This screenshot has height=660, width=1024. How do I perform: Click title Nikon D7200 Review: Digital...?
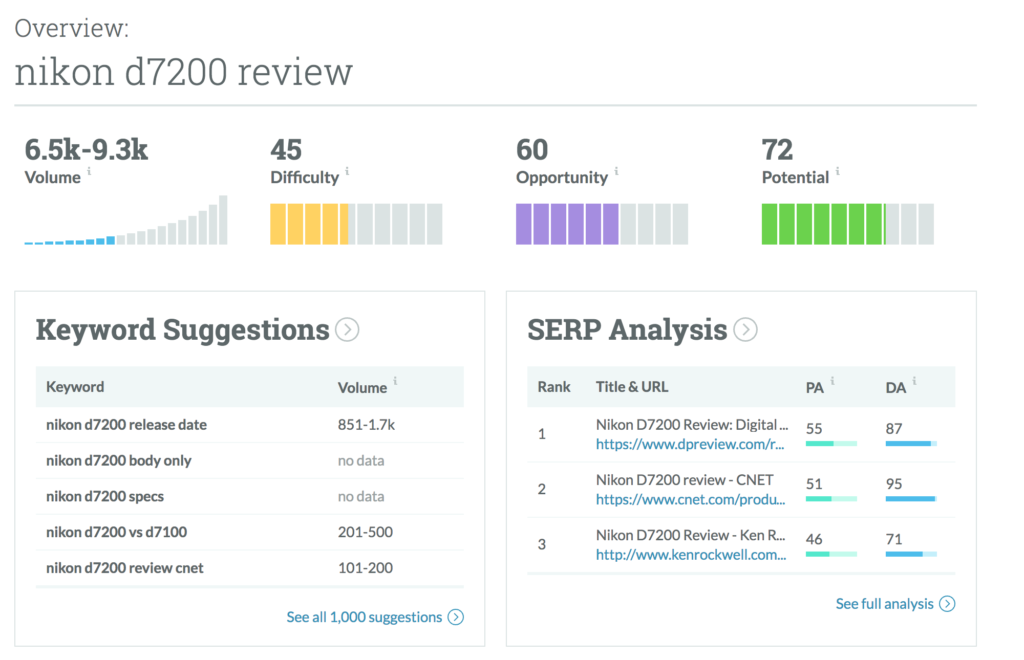coord(692,425)
